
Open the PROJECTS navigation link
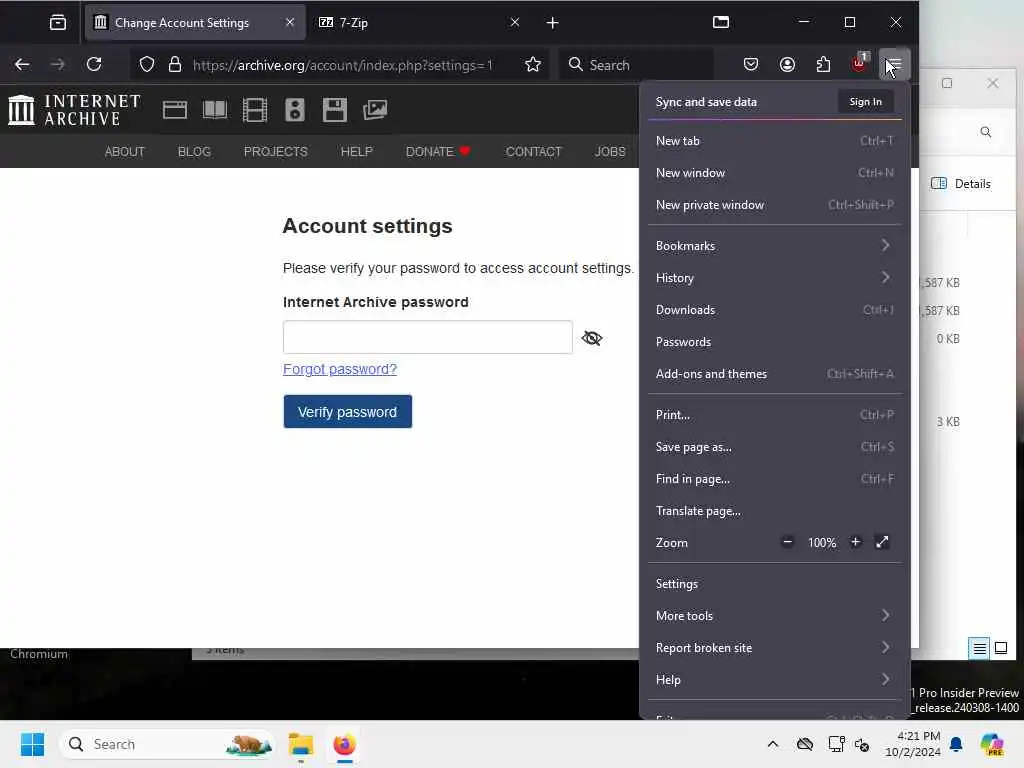pos(276,152)
